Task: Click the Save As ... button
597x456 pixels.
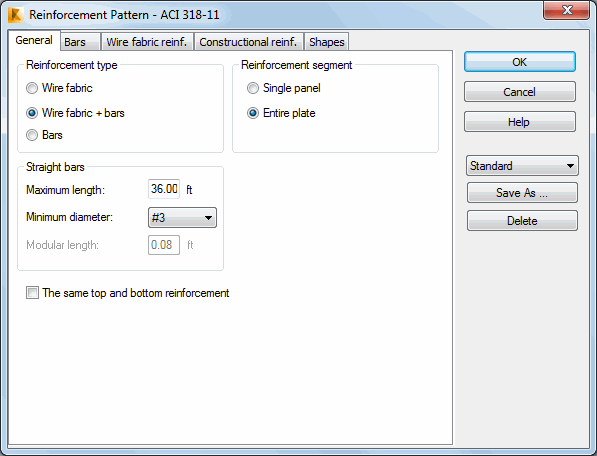Action: pyautogui.click(x=522, y=193)
